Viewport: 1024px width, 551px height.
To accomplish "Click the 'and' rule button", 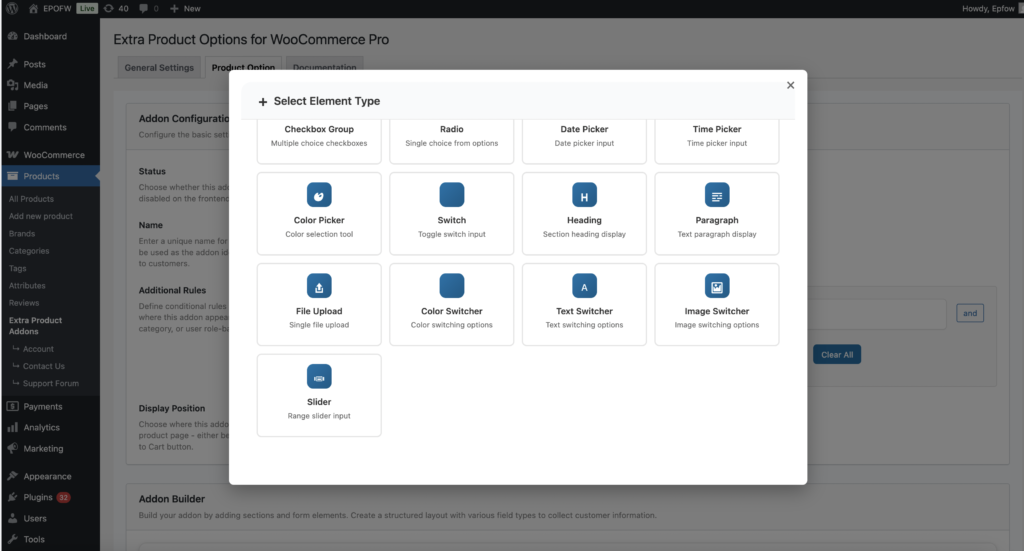I will pyautogui.click(x=969, y=313).
